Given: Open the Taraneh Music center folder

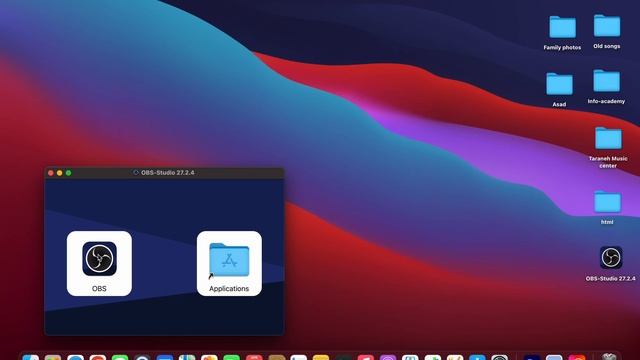Looking at the screenshot, I should (608, 138).
